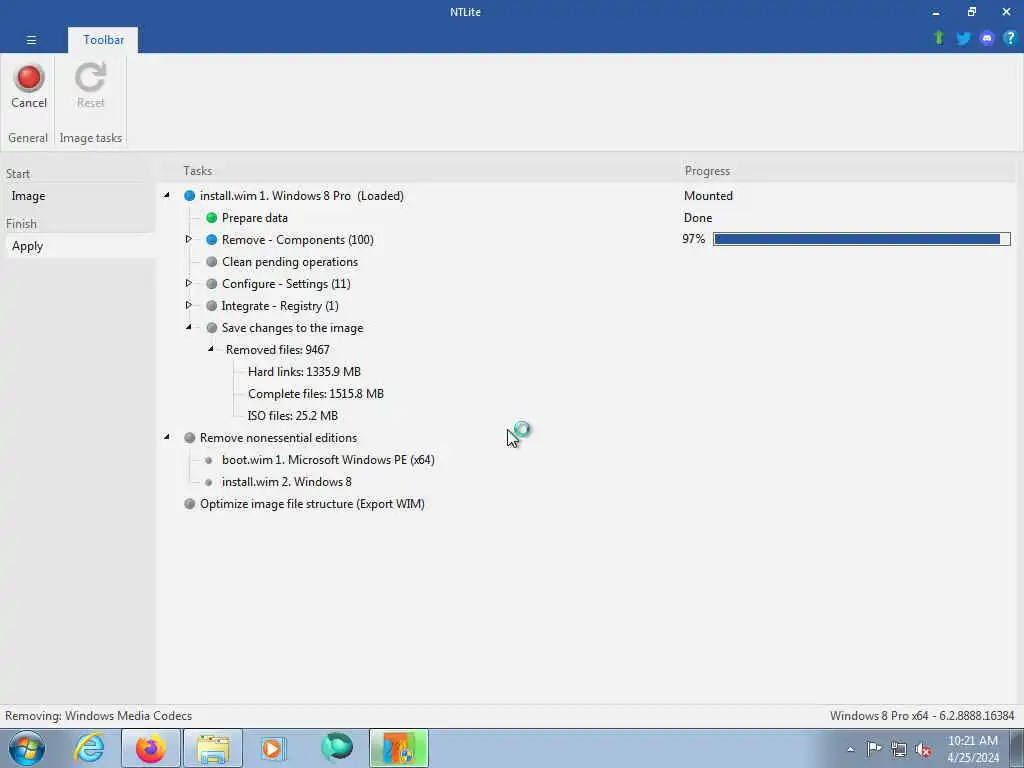Open the Windows Start button
The height and width of the screenshot is (768, 1024).
pyautogui.click(x=27, y=748)
